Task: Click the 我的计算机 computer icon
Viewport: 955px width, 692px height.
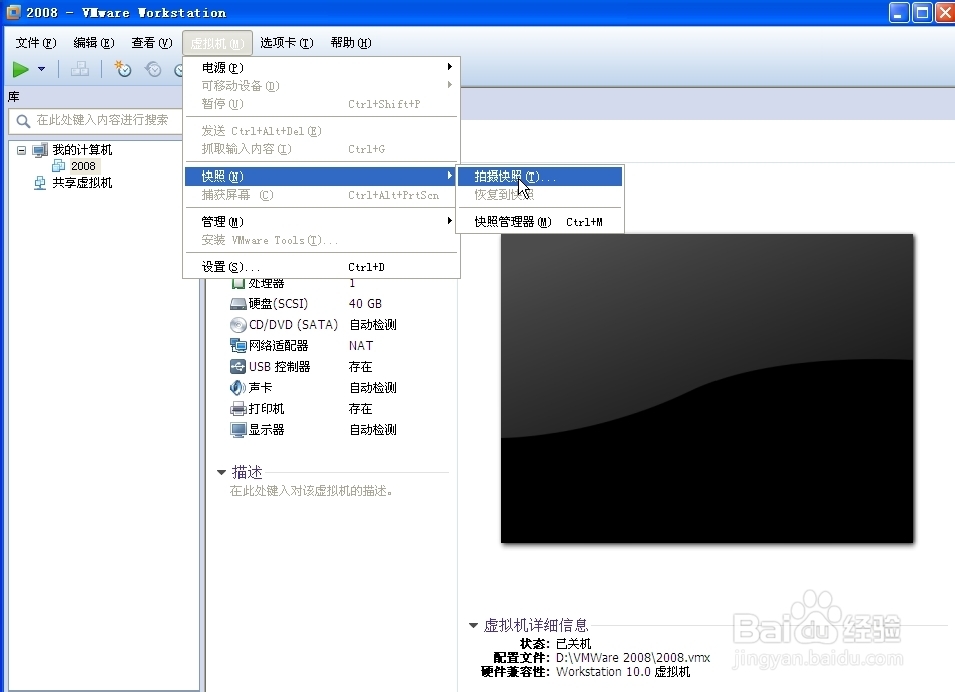Action: (x=40, y=150)
